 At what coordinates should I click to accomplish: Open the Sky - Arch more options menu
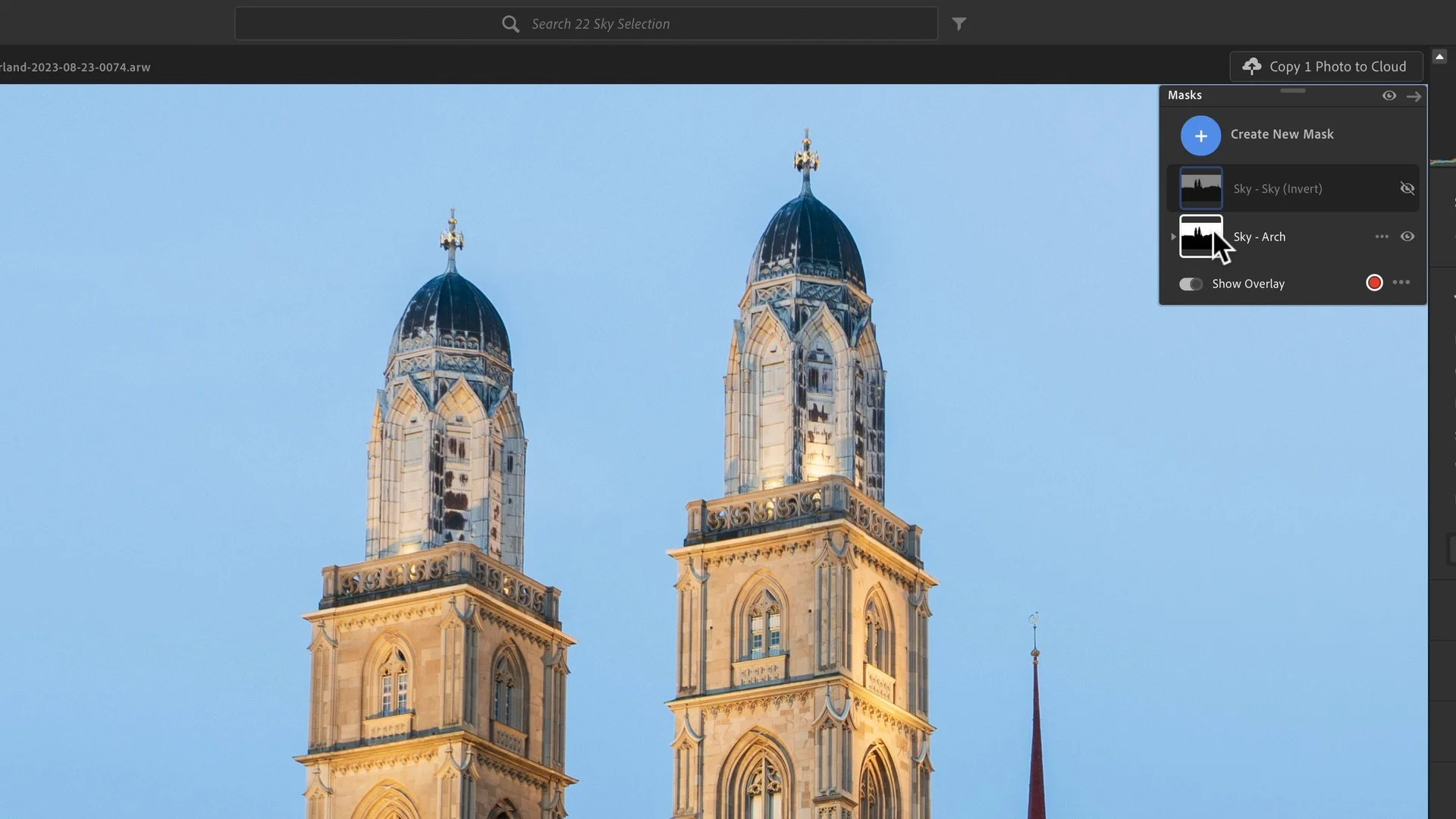coord(1382,237)
